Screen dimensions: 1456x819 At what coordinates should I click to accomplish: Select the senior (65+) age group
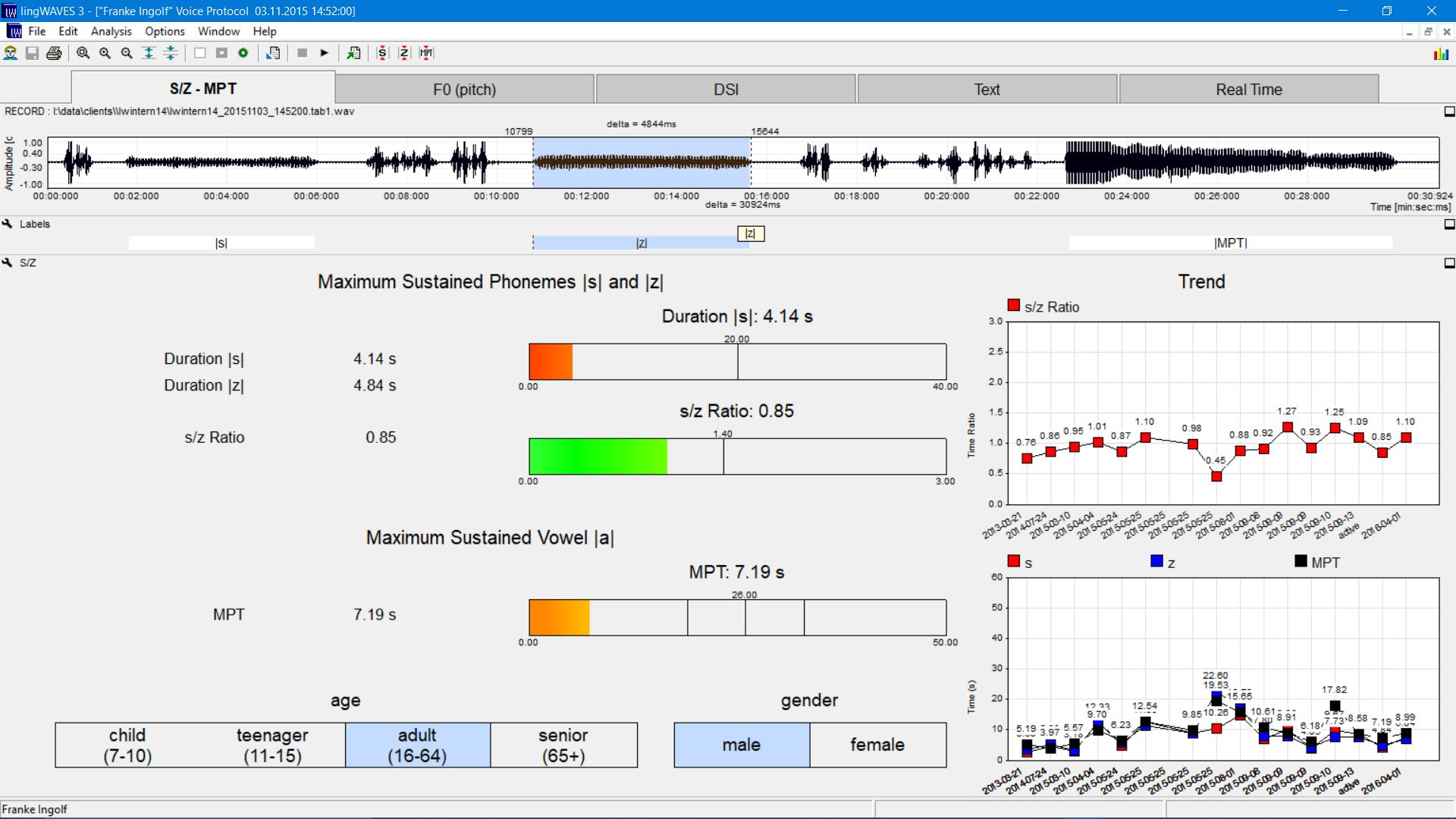(563, 745)
